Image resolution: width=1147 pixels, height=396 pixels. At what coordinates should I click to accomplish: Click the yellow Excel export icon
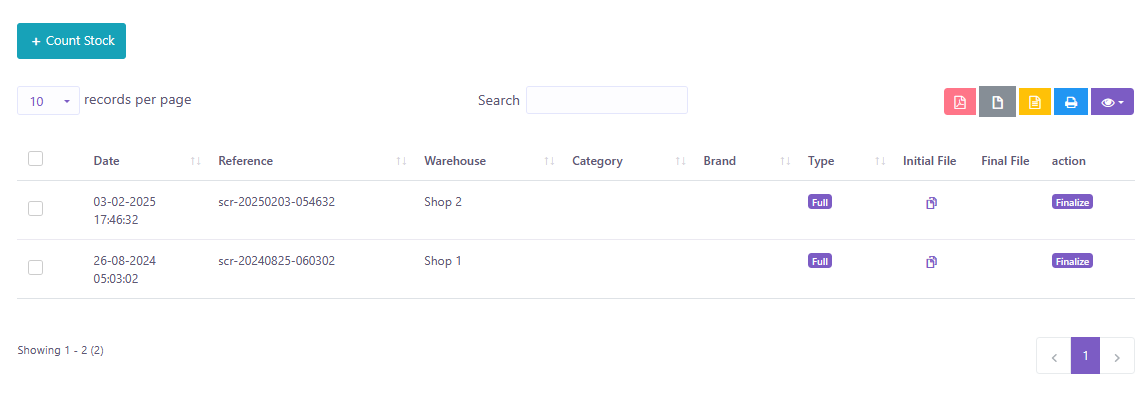tap(1034, 102)
